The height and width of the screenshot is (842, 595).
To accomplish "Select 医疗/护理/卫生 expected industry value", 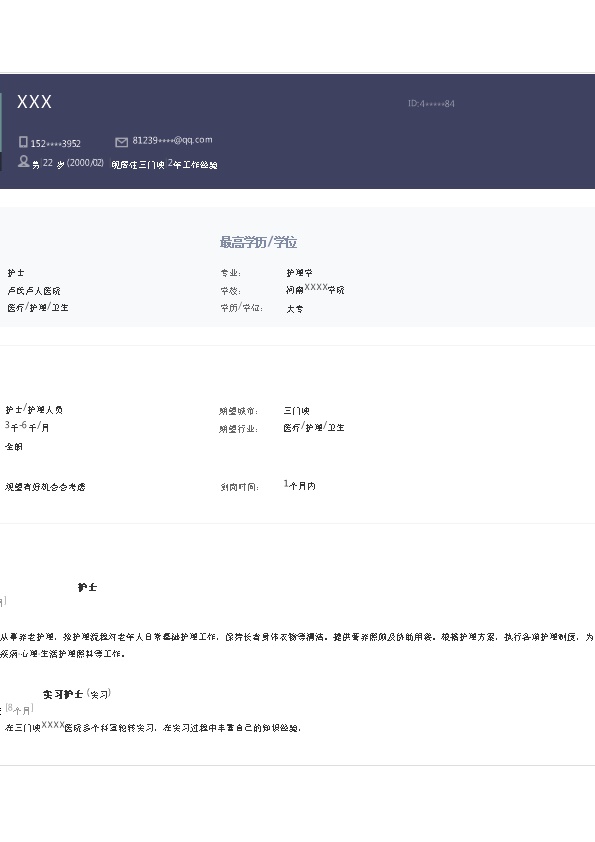I will point(314,427).
